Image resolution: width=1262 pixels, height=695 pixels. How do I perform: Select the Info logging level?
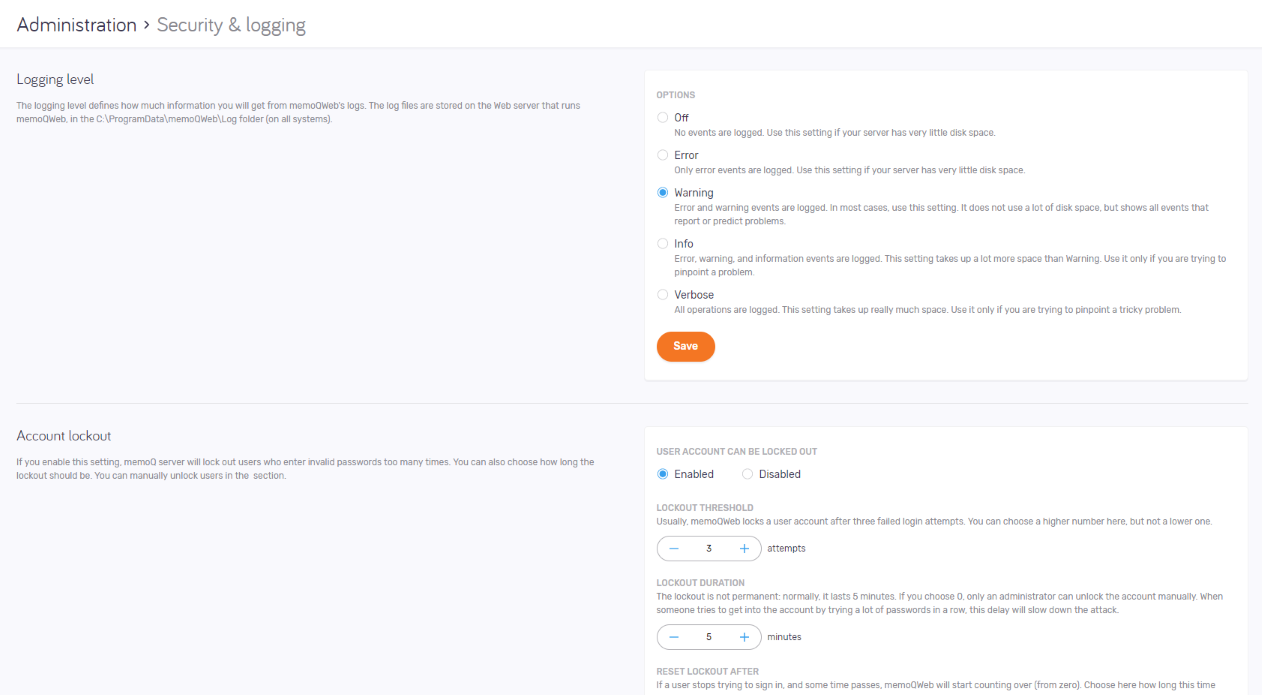pos(662,243)
